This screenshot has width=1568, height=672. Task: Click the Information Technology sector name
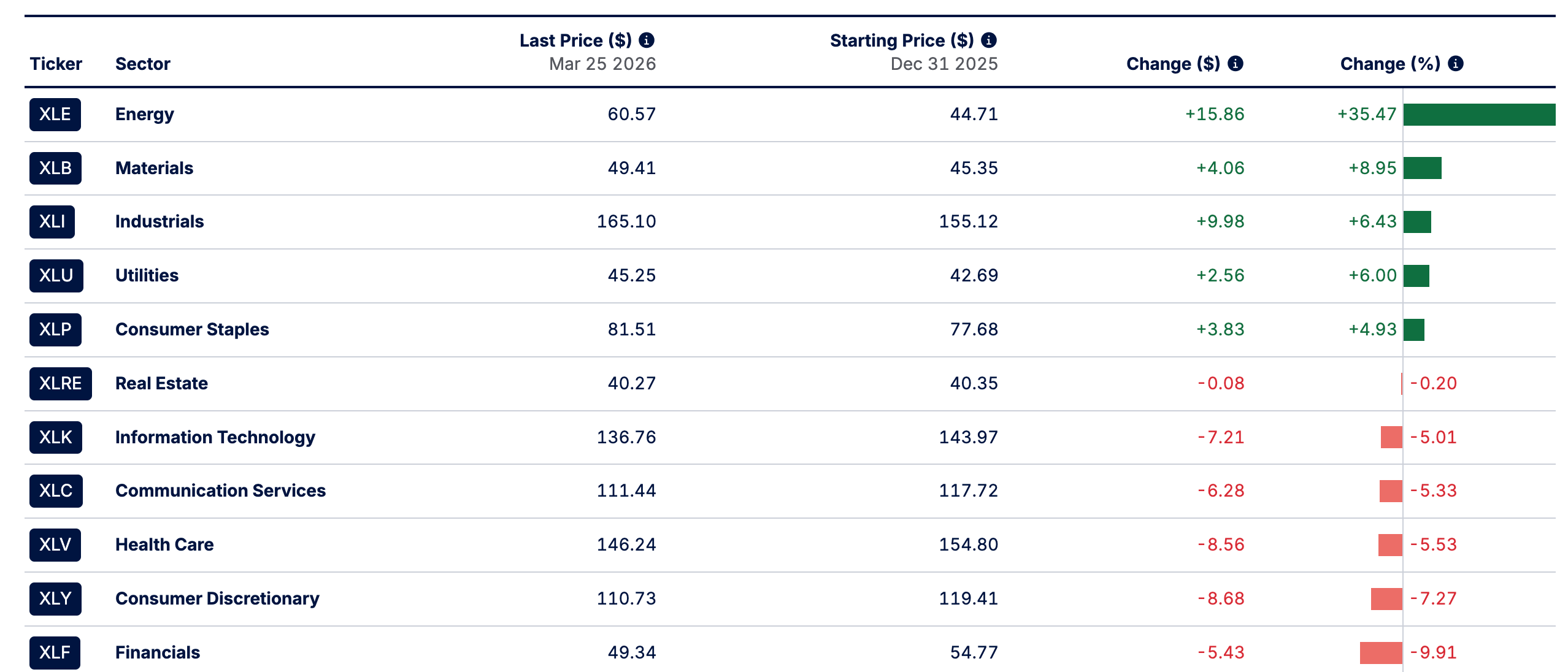coord(215,437)
